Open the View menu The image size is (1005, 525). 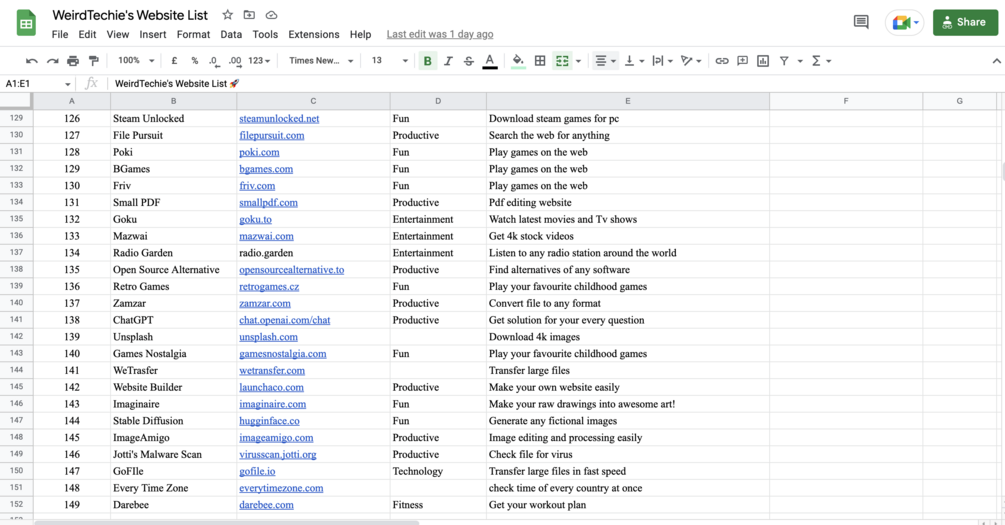(117, 35)
